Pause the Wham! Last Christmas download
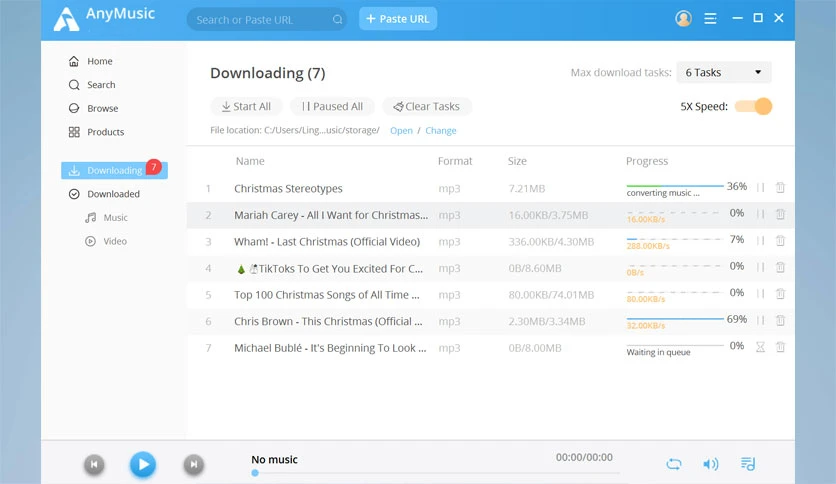Image resolution: width=836 pixels, height=484 pixels. click(x=761, y=241)
